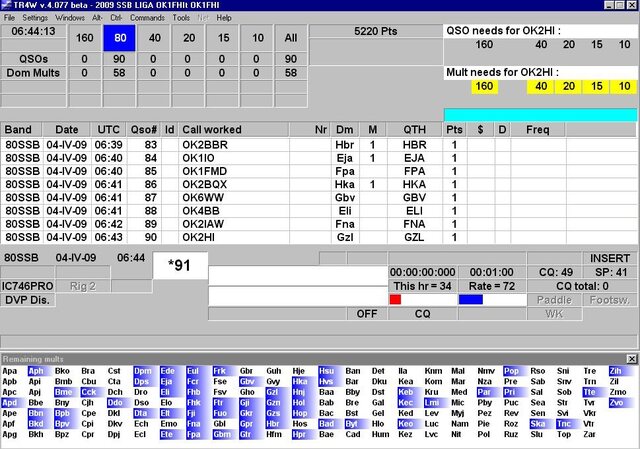Toggle the OFF status indicator
640x449 pixels.
366,313
